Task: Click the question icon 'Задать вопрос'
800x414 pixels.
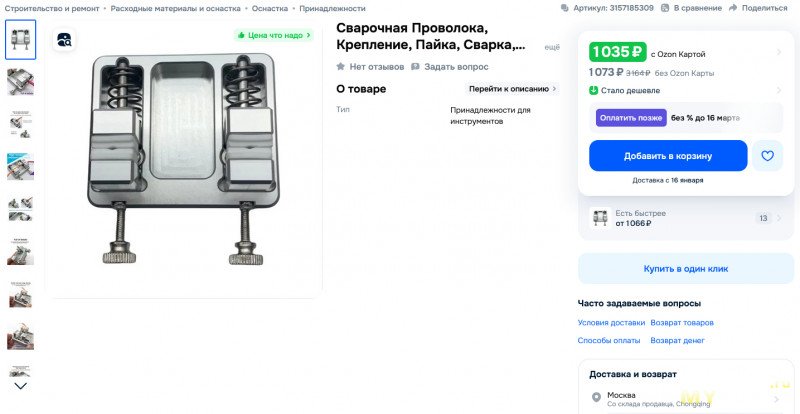Action: [x=415, y=67]
